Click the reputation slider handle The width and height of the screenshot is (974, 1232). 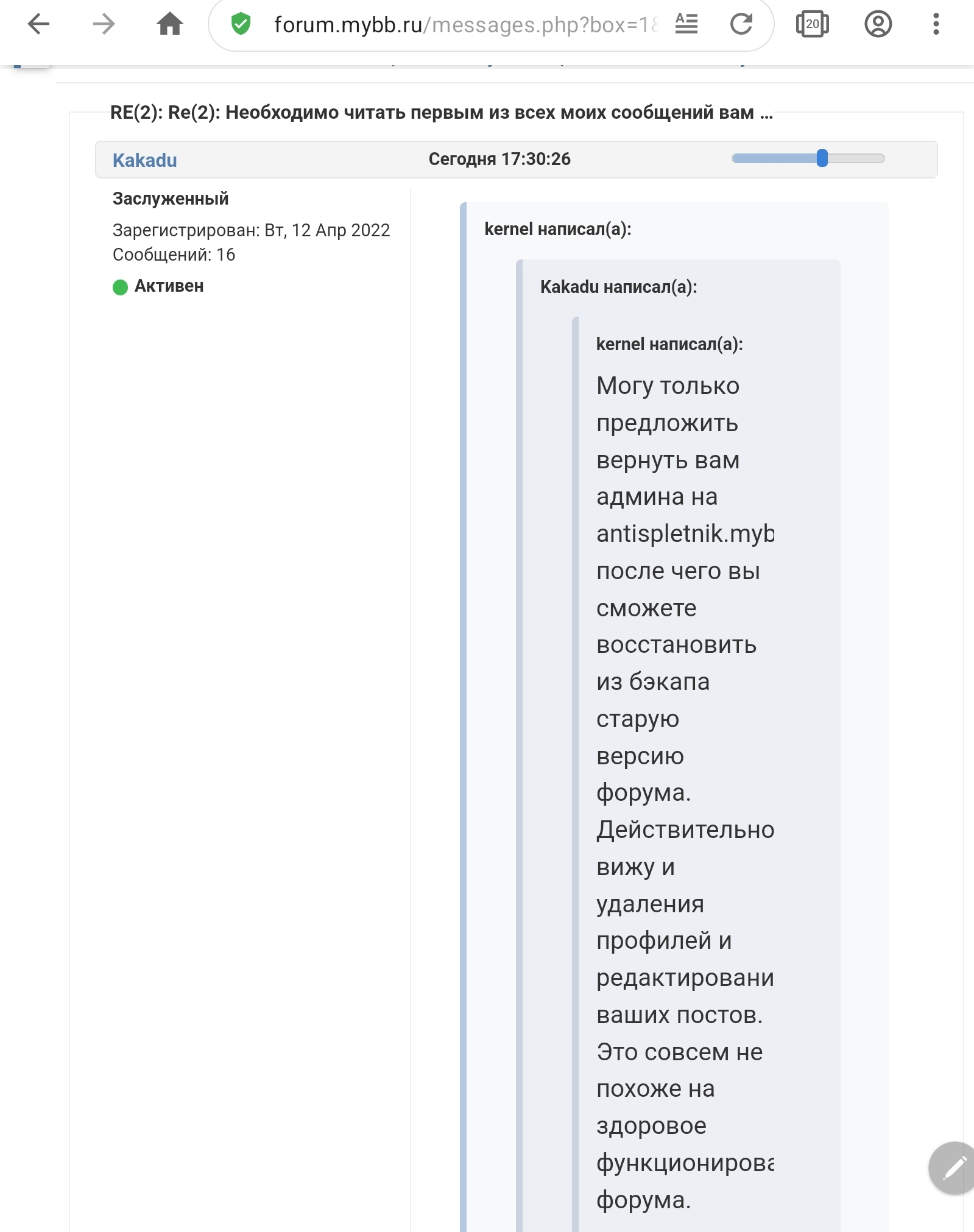[822, 158]
